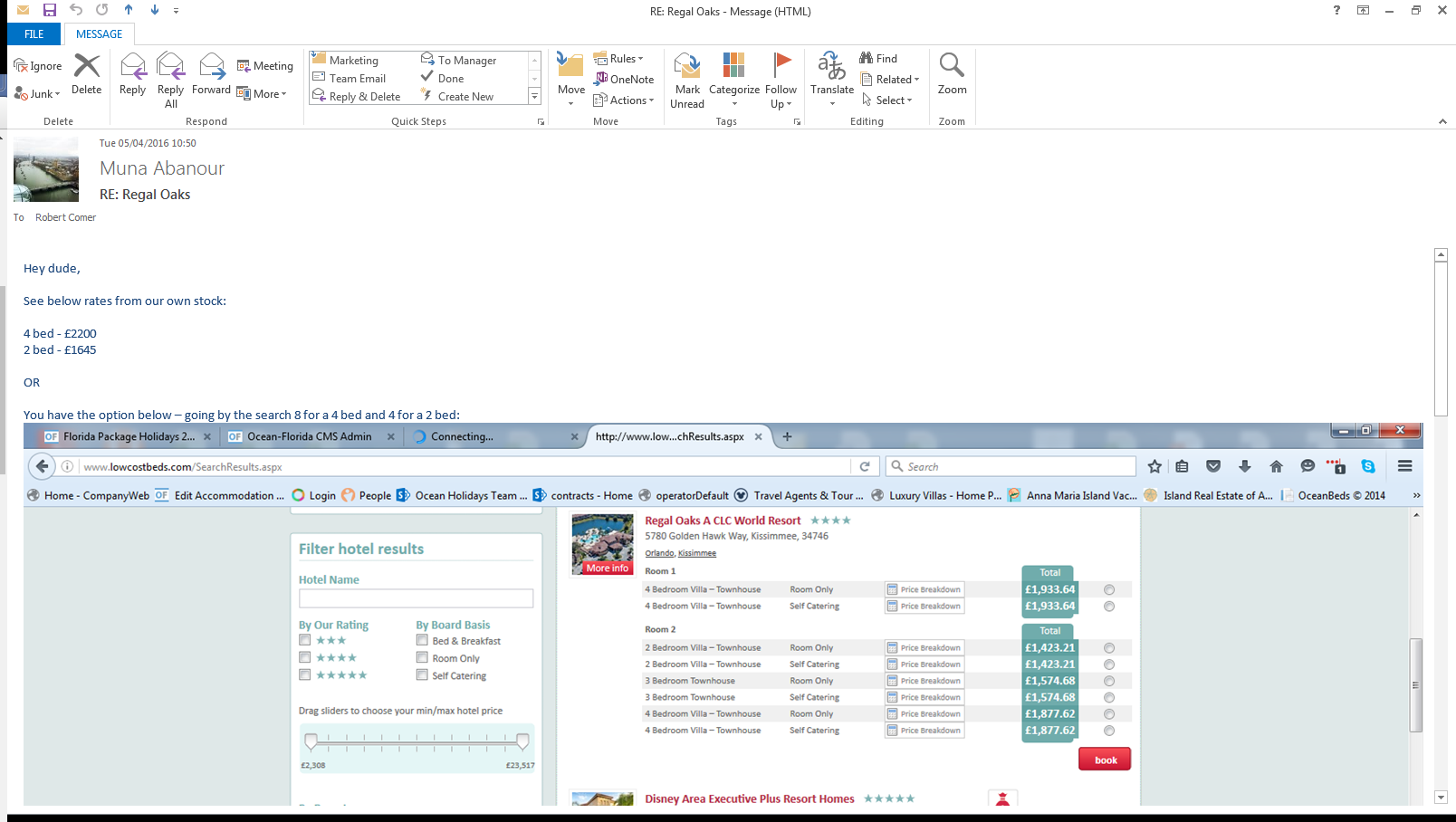Click the Hotel Name filter field
The height and width of the screenshot is (822, 1456).
[417, 598]
